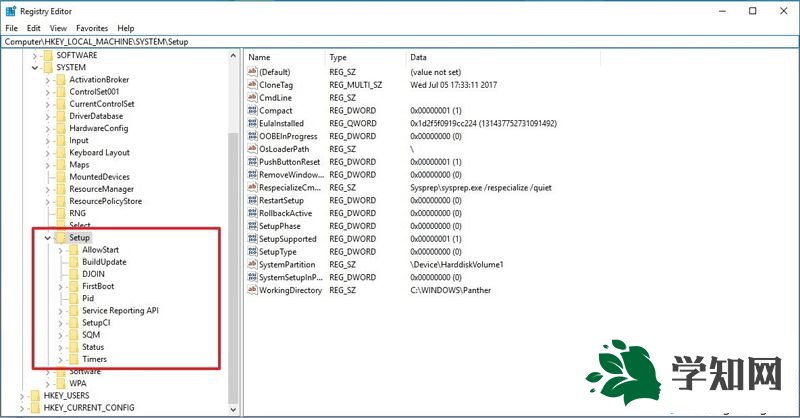Click the icon beside SetupSupported value

252,238
